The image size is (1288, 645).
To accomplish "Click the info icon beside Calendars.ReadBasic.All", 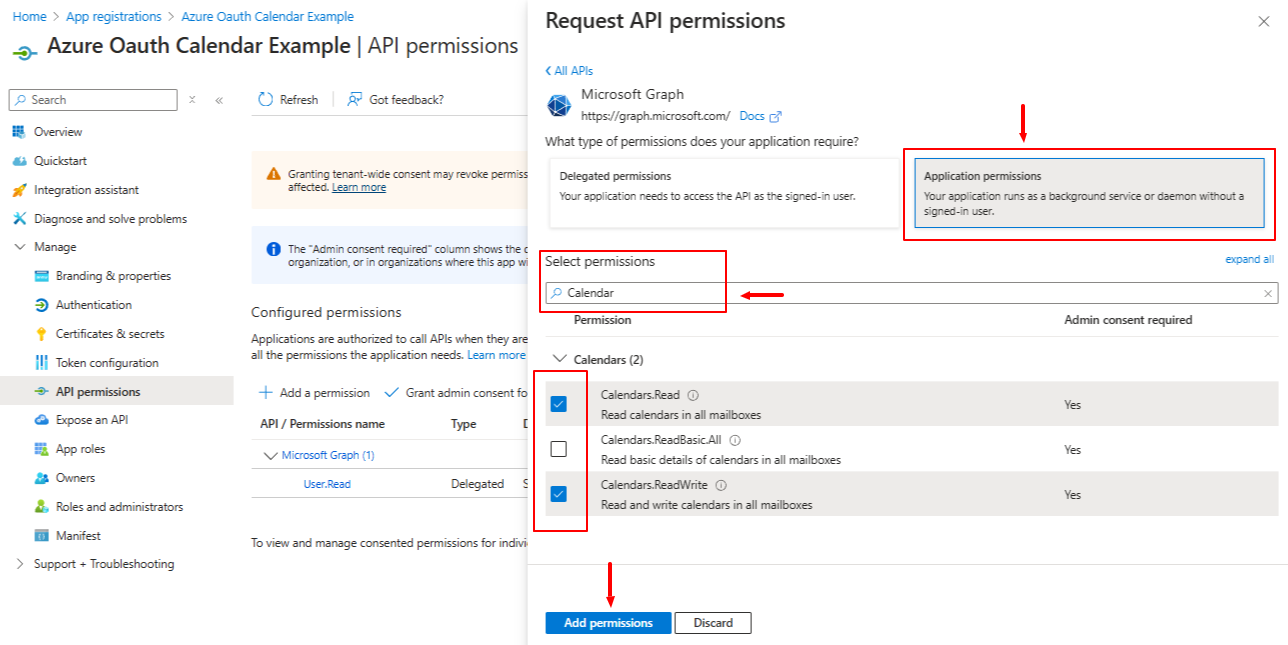I will (x=735, y=440).
